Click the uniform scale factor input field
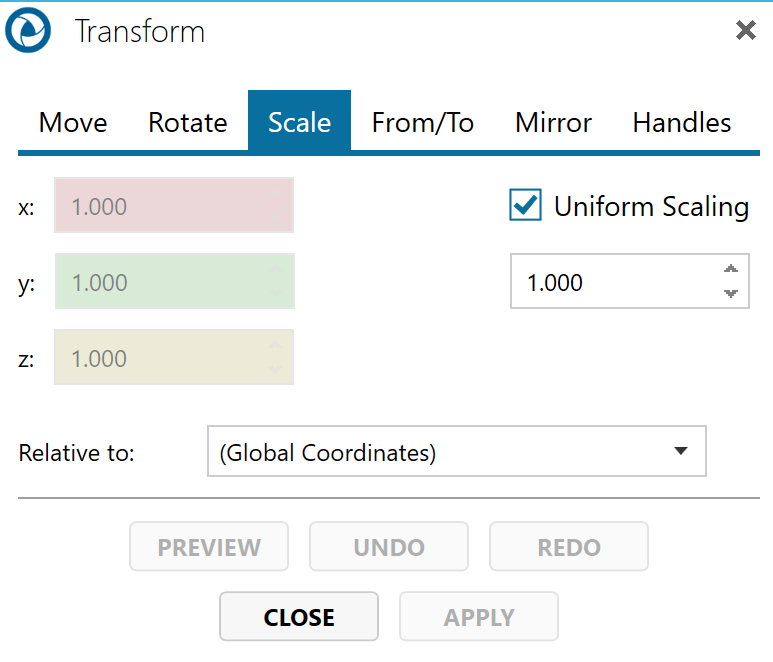Viewport: 773px width, 662px height. [610, 282]
